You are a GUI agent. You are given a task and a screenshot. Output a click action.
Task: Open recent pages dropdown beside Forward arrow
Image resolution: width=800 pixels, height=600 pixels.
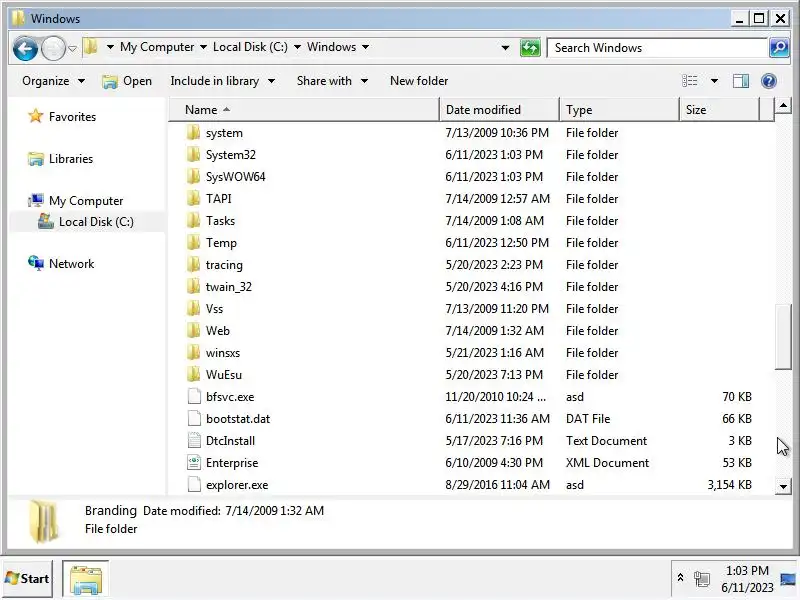pos(72,48)
